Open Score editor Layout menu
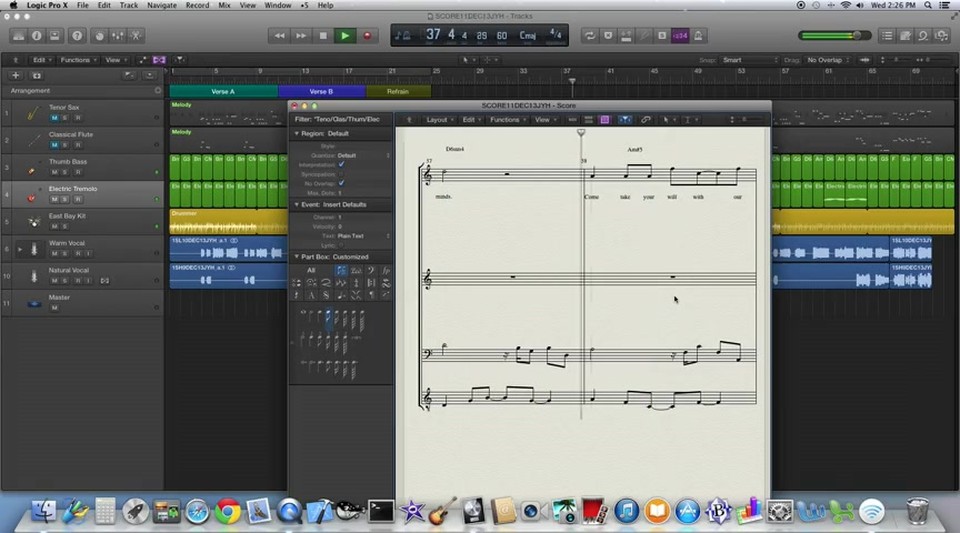Viewport: 960px width, 533px height. pos(439,120)
